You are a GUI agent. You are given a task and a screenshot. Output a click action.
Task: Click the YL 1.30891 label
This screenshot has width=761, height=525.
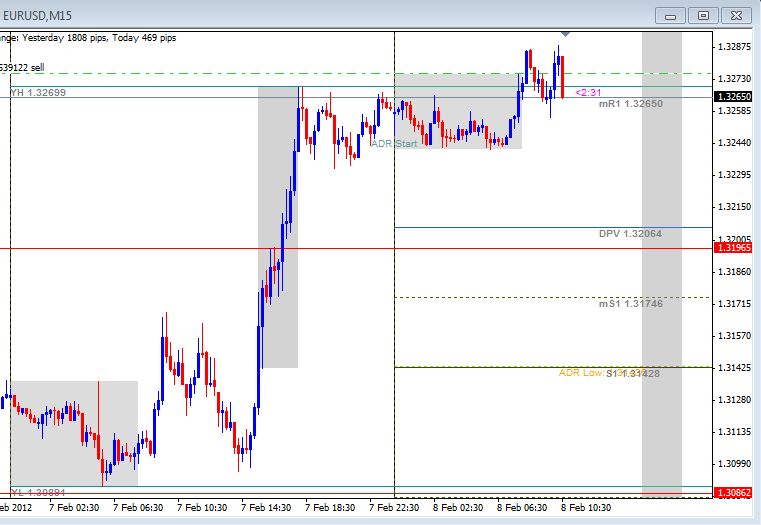(x=38, y=492)
